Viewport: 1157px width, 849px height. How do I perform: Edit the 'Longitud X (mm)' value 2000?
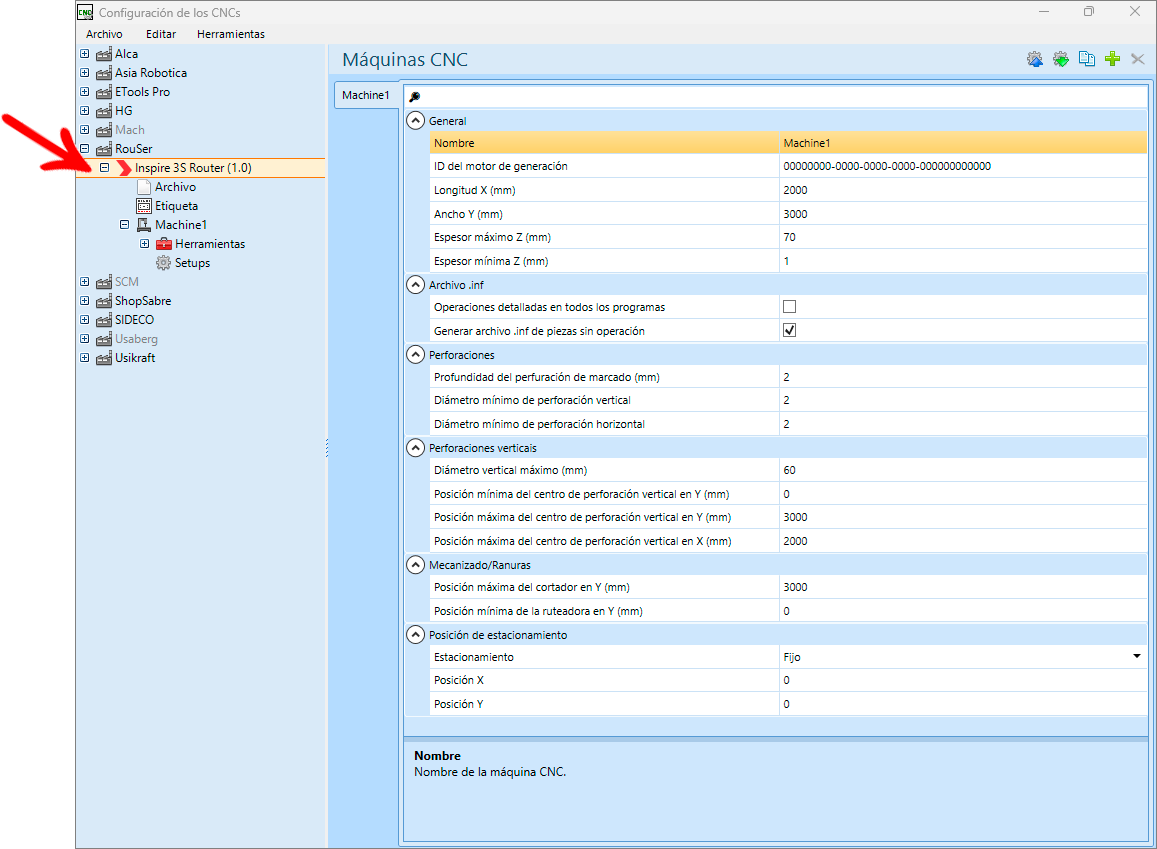[963, 190]
